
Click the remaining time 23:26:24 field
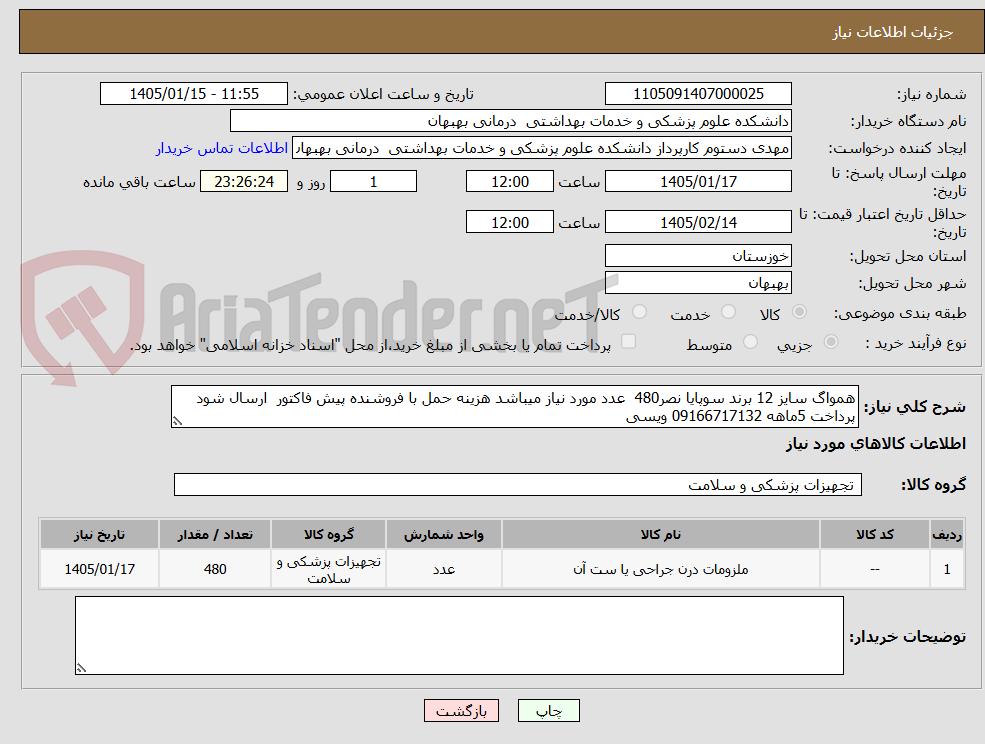(244, 182)
